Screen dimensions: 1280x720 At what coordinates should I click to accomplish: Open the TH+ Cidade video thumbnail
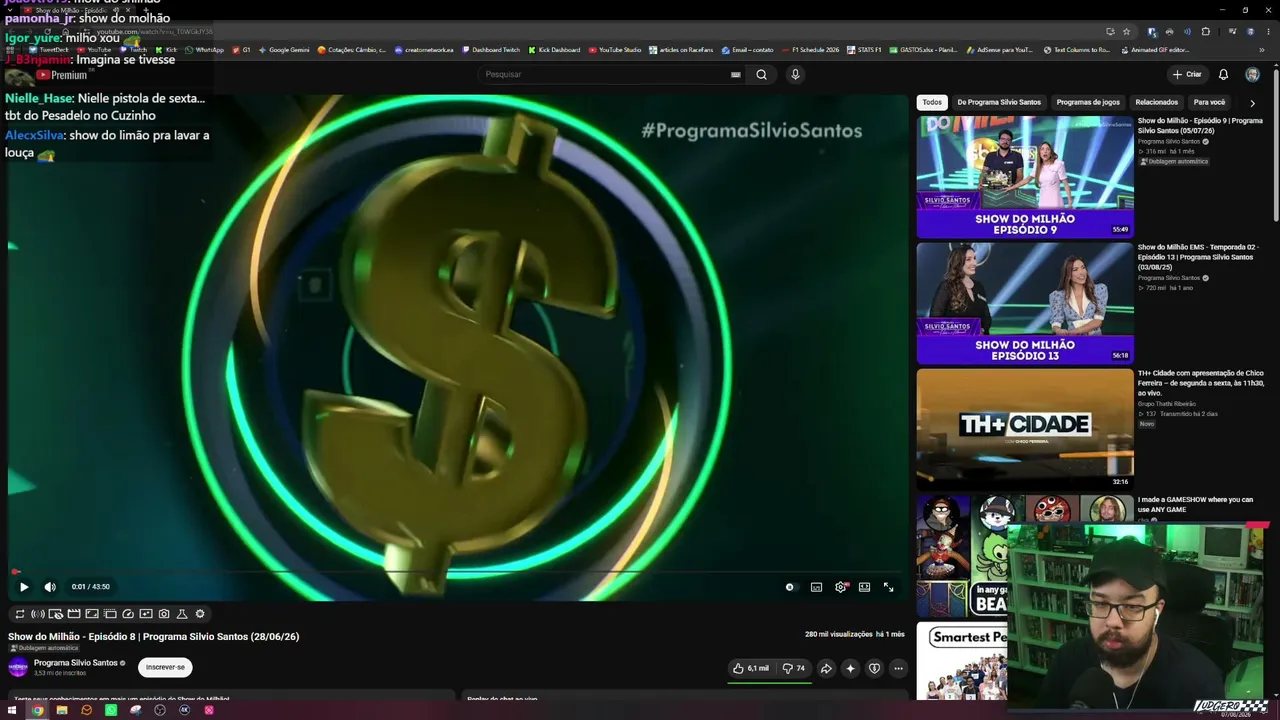(1025, 429)
